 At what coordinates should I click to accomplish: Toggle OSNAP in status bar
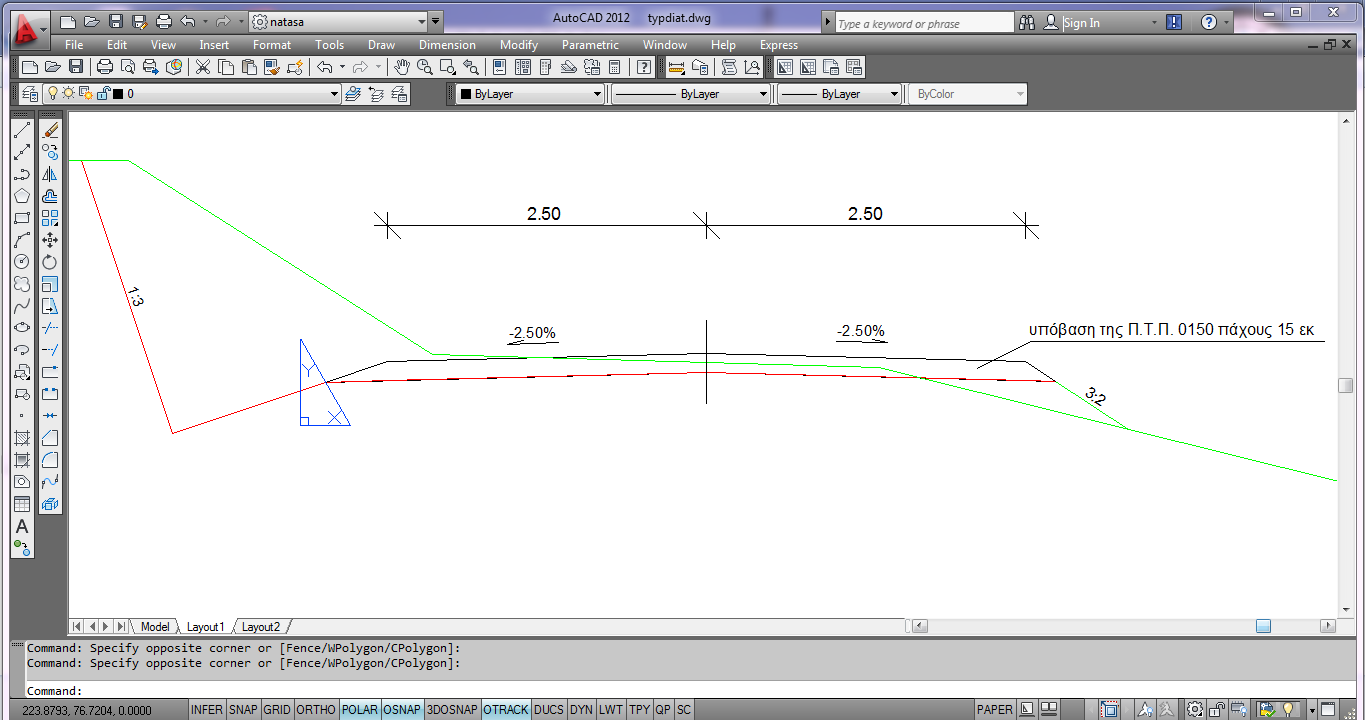click(x=403, y=710)
